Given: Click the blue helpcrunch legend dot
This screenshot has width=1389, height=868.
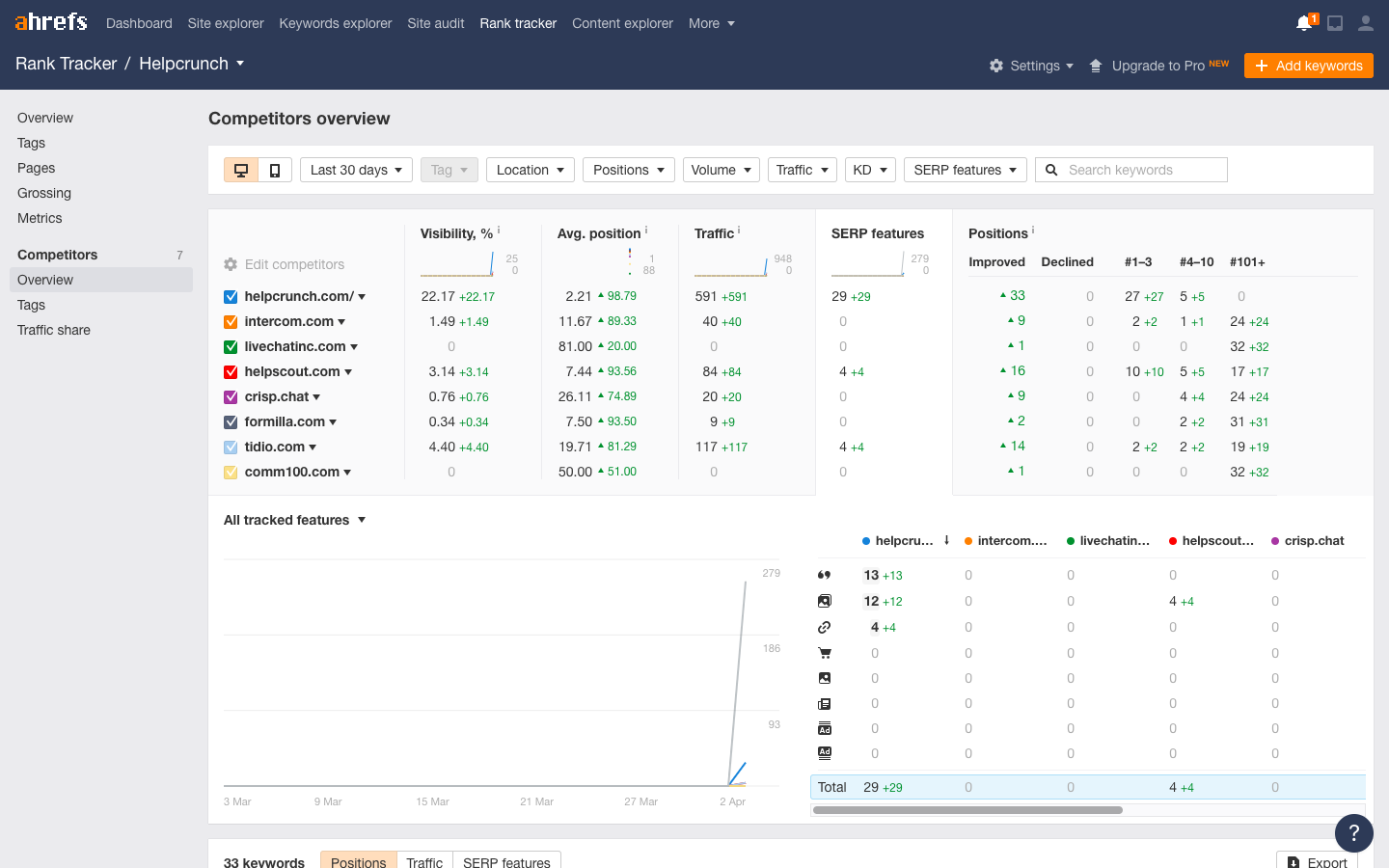Looking at the screenshot, I should [x=866, y=541].
